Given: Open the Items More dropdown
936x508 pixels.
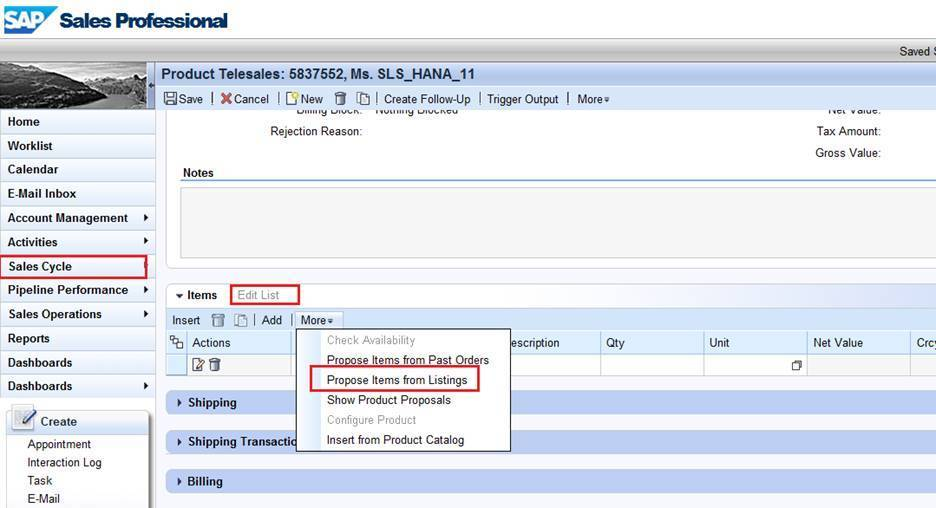Looking at the screenshot, I should click(317, 321).
